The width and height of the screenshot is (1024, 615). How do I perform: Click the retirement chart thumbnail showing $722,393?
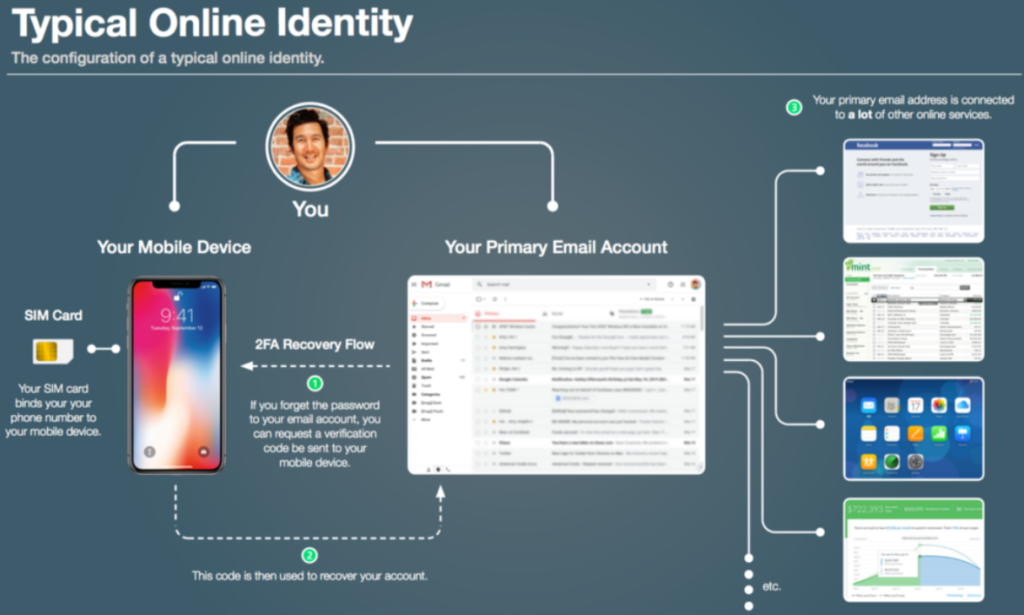(913, 550)
